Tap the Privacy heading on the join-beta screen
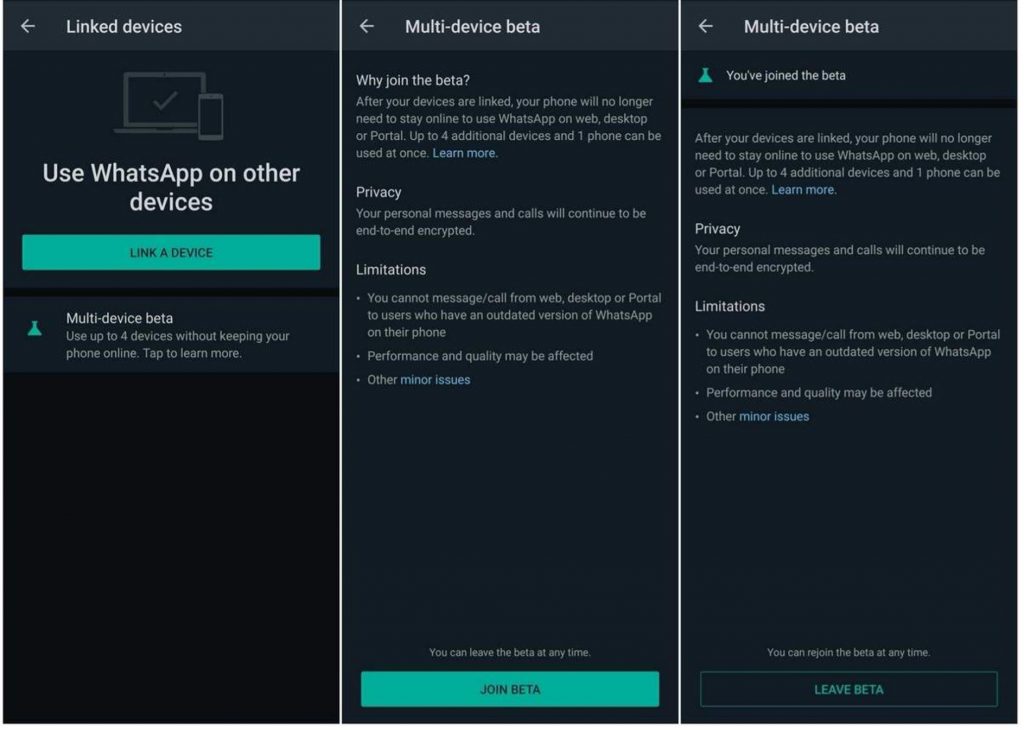Screen dimensions: 1024x730 379,193
